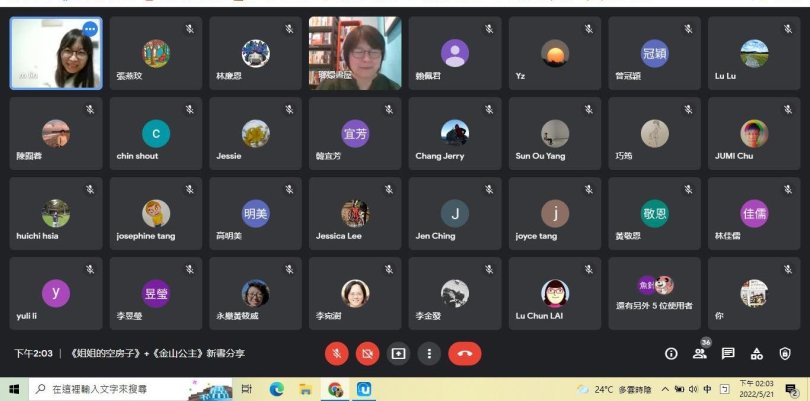810x401 pixels.
Task: Open Windows Start menu
Action: click(14, 389)
